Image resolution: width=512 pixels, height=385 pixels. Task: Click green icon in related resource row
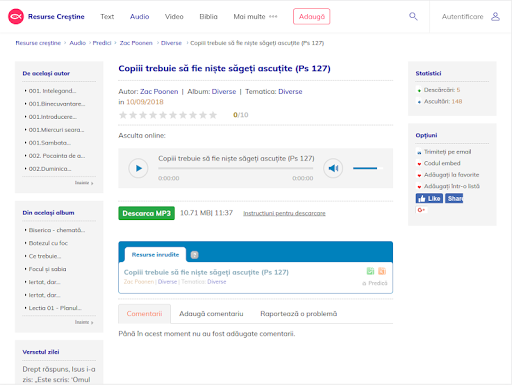point(370,271)
